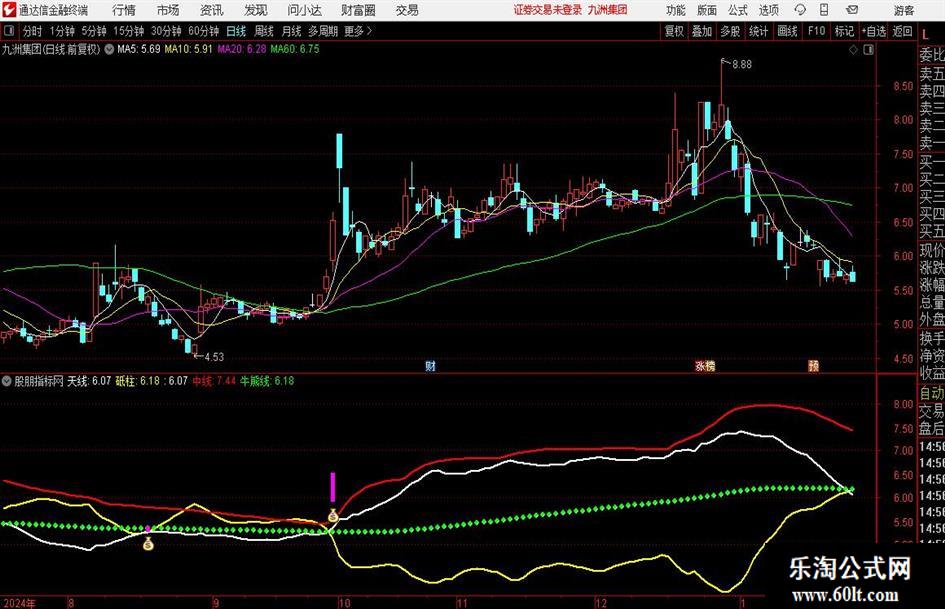Screen dimensions: 945x609
Task: Click the 8.88 high price label
Action: pyautogui.click(x=742, y=65)
